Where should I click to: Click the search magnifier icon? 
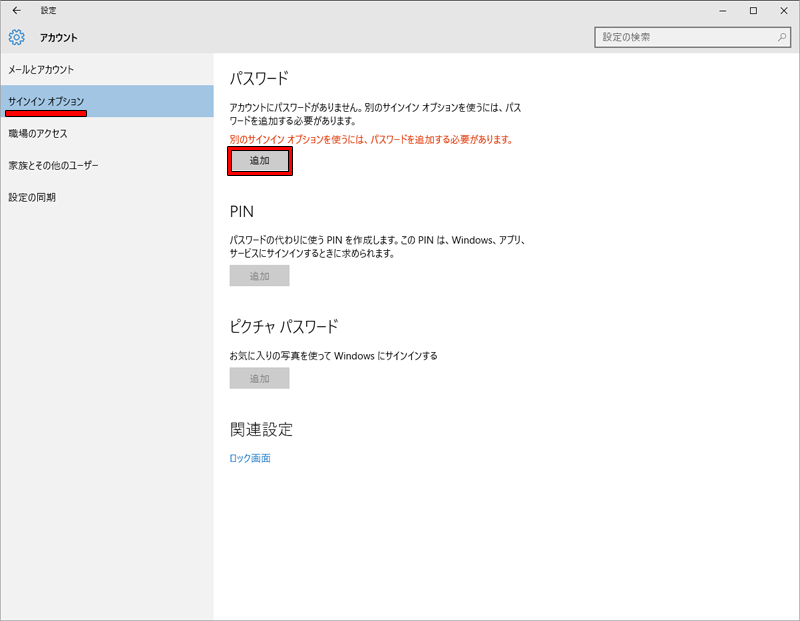[782, 37]
